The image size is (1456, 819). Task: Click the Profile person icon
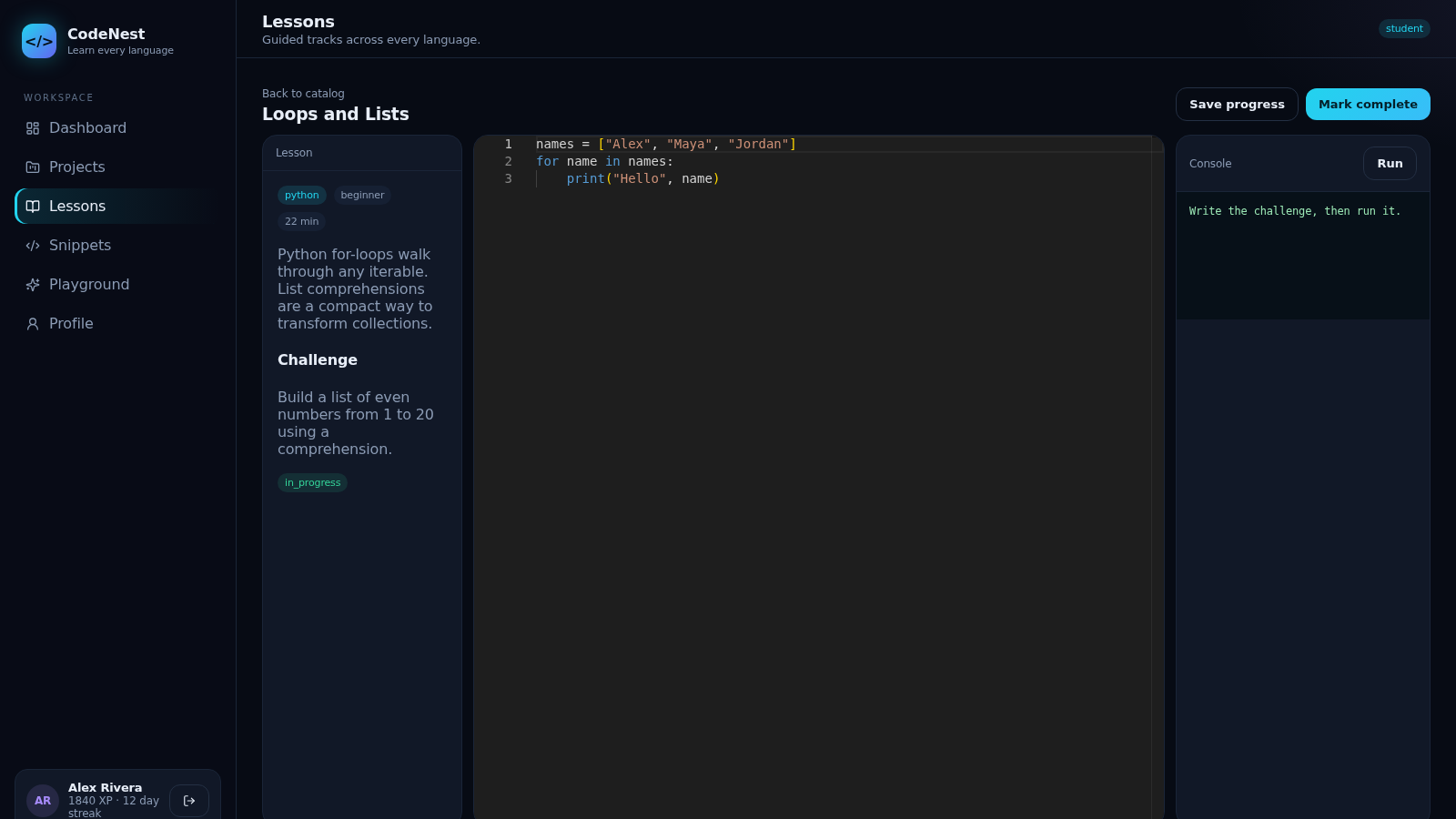(33, 324)
